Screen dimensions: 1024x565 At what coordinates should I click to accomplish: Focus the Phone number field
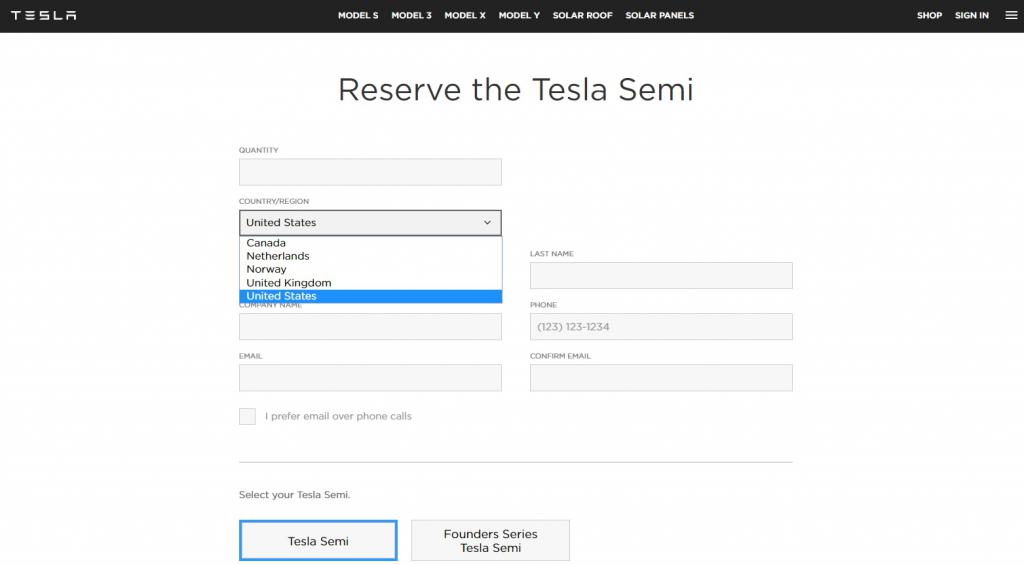pos(661,327)
